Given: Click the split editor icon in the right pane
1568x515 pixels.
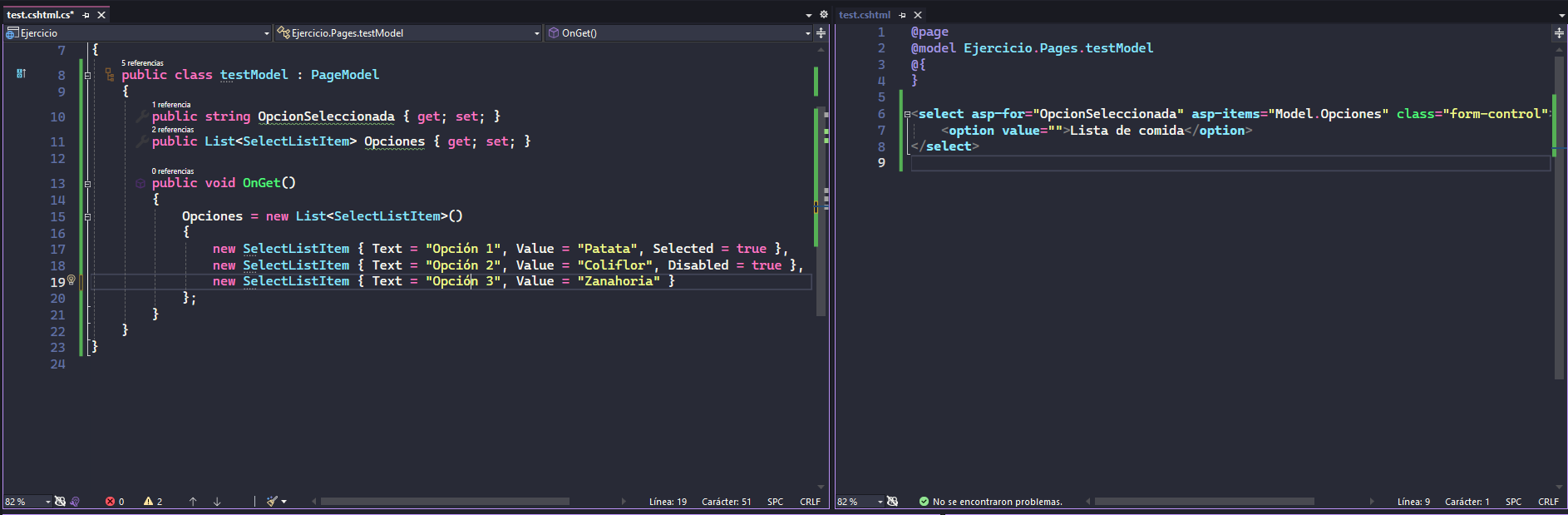Looking at the screenshot, I should point(1559,33).
